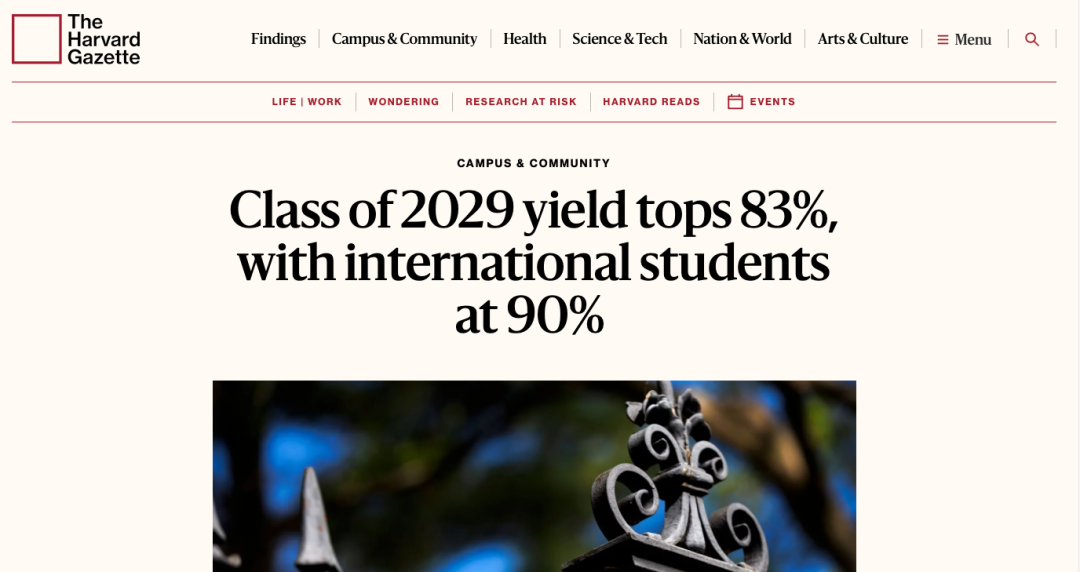Screen dimensions: 1080x572
Task: Open the Events link text
Action: [x=773, y=102]
